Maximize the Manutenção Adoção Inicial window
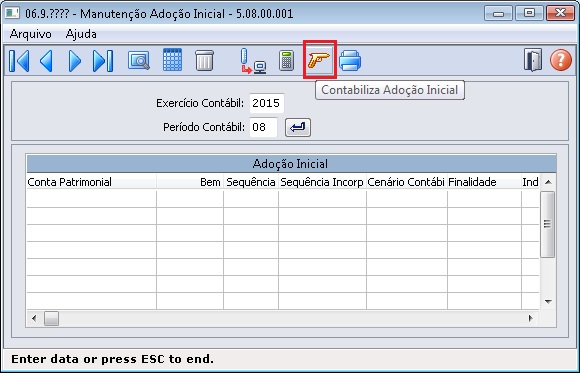The height and width of the screenshot is (373, 580). (x=529, y=13)
